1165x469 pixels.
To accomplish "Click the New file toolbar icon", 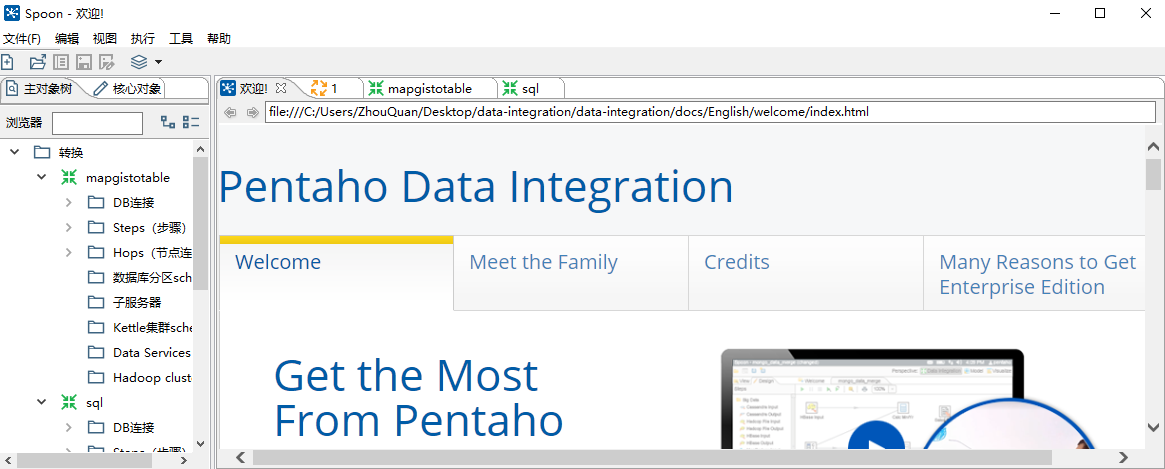I will point(7,62).
